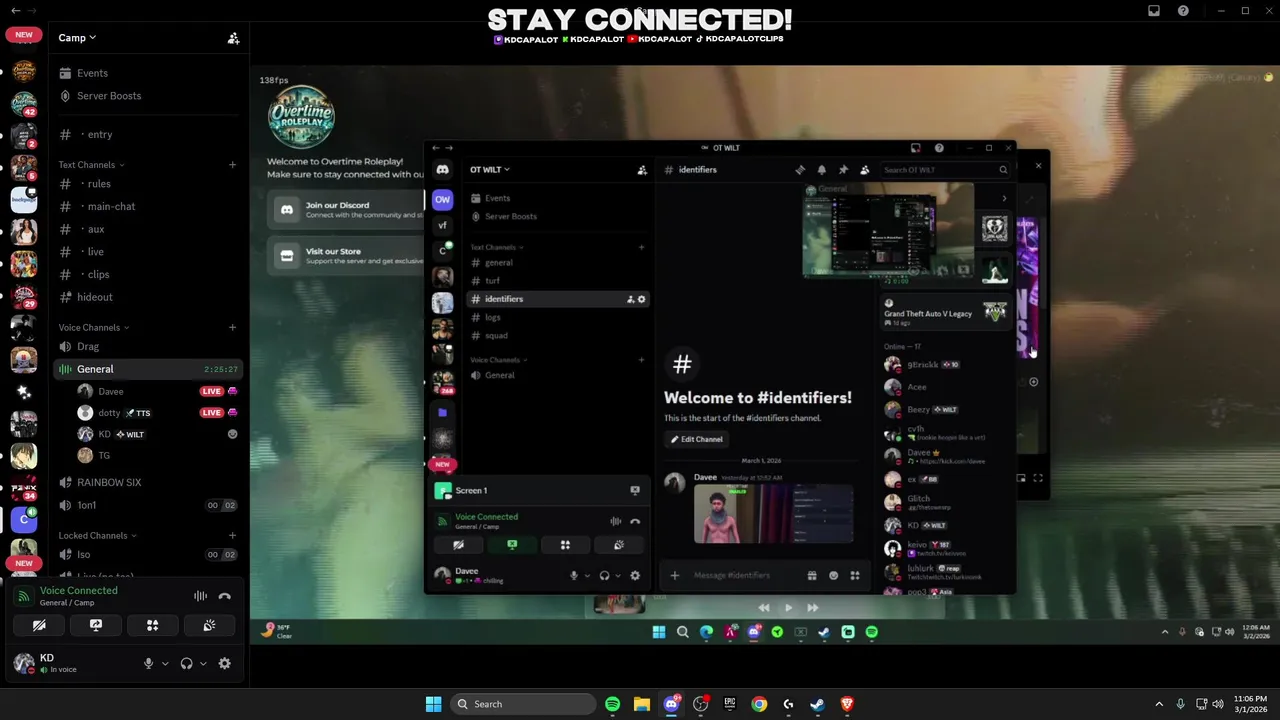The image size is (1280, 720).
Task: Open User Settings gear next to KD
Action: (225, 663)
